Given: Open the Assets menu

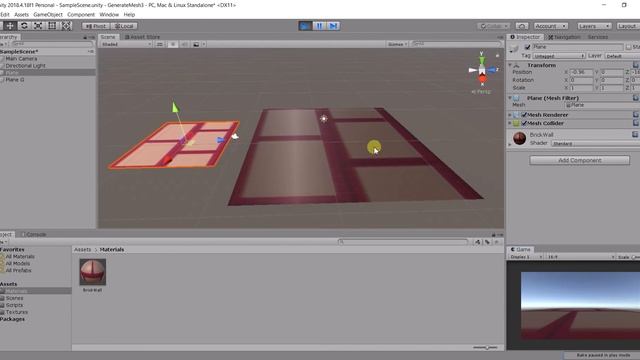Looking at the screenshot, I should (21, 14).
